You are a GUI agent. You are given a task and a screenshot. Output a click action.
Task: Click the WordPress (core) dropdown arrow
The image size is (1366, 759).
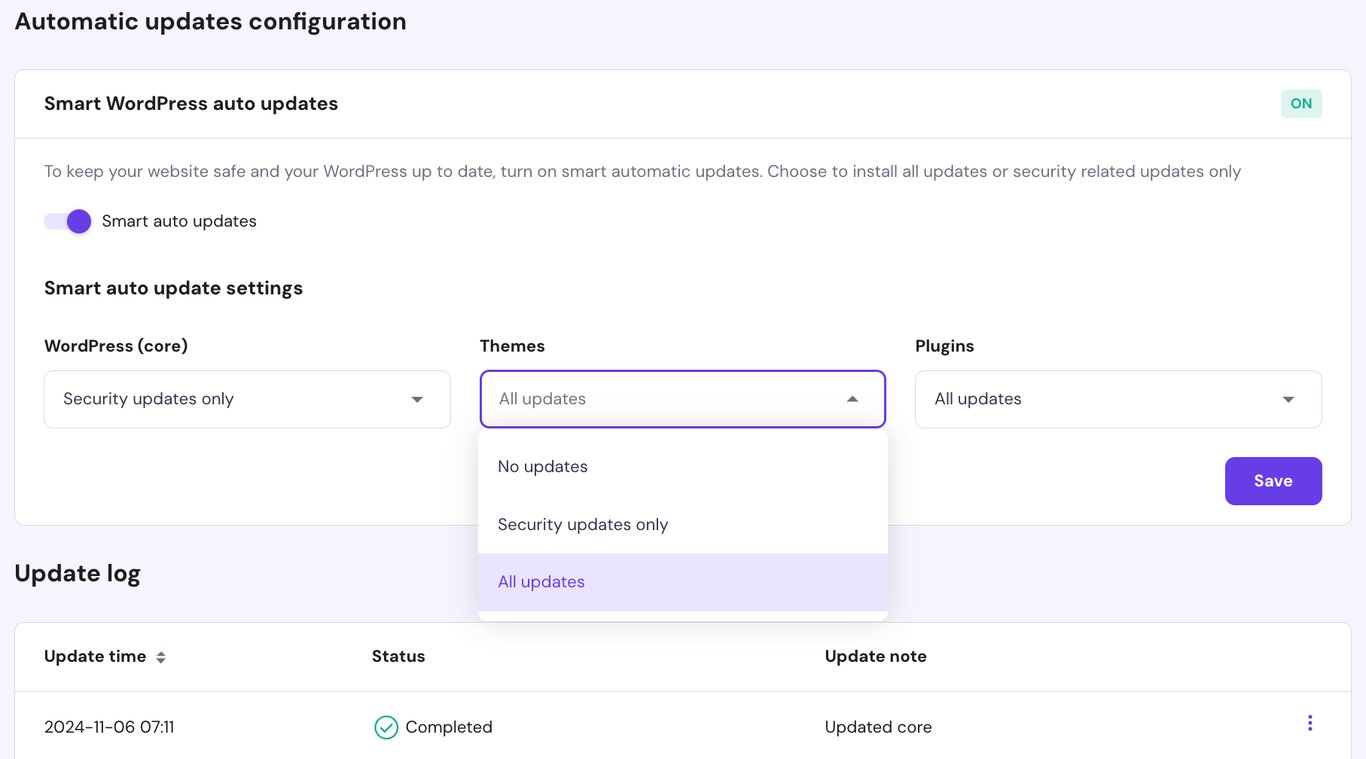click(417, 398)
